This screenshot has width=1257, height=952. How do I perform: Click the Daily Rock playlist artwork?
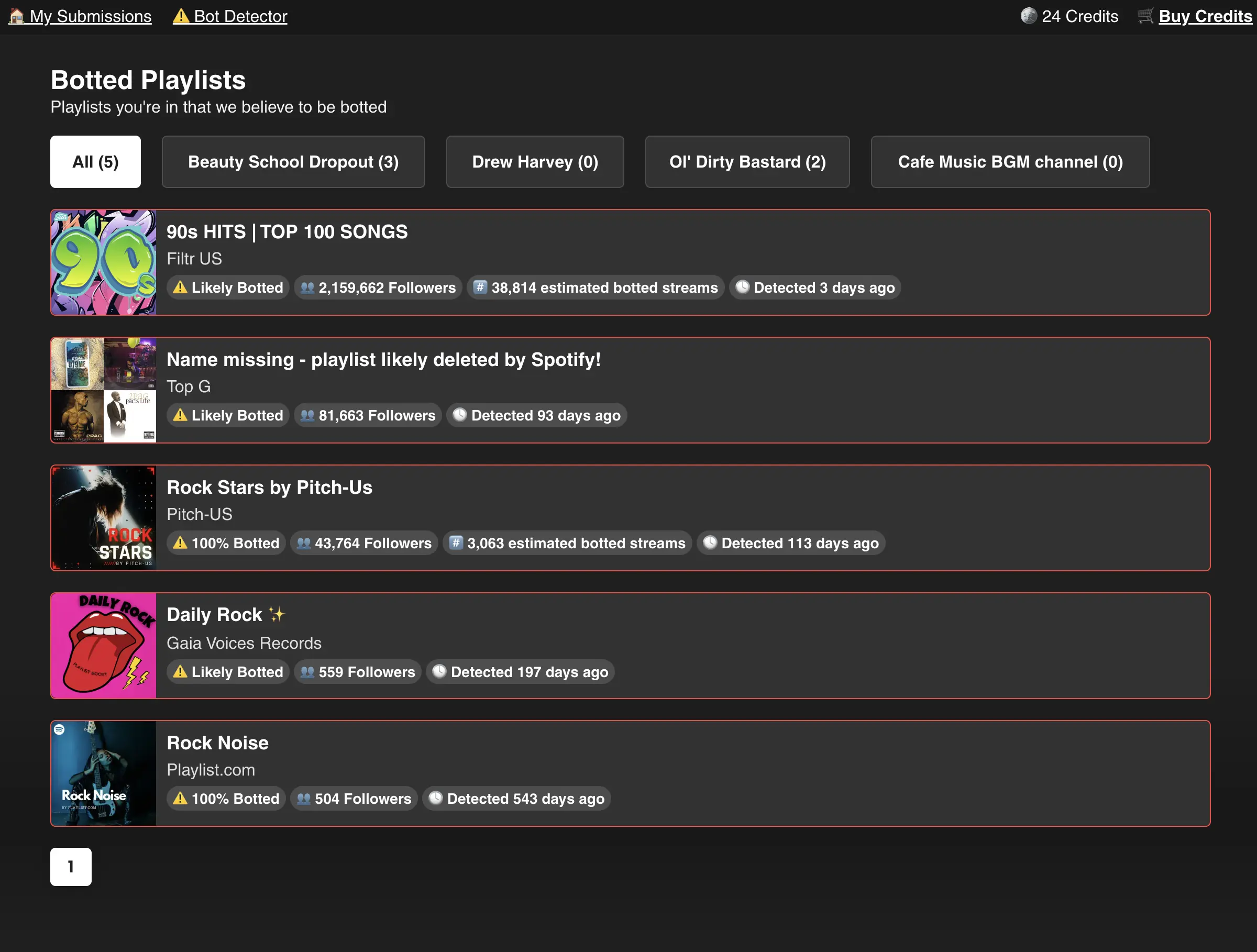104,645
